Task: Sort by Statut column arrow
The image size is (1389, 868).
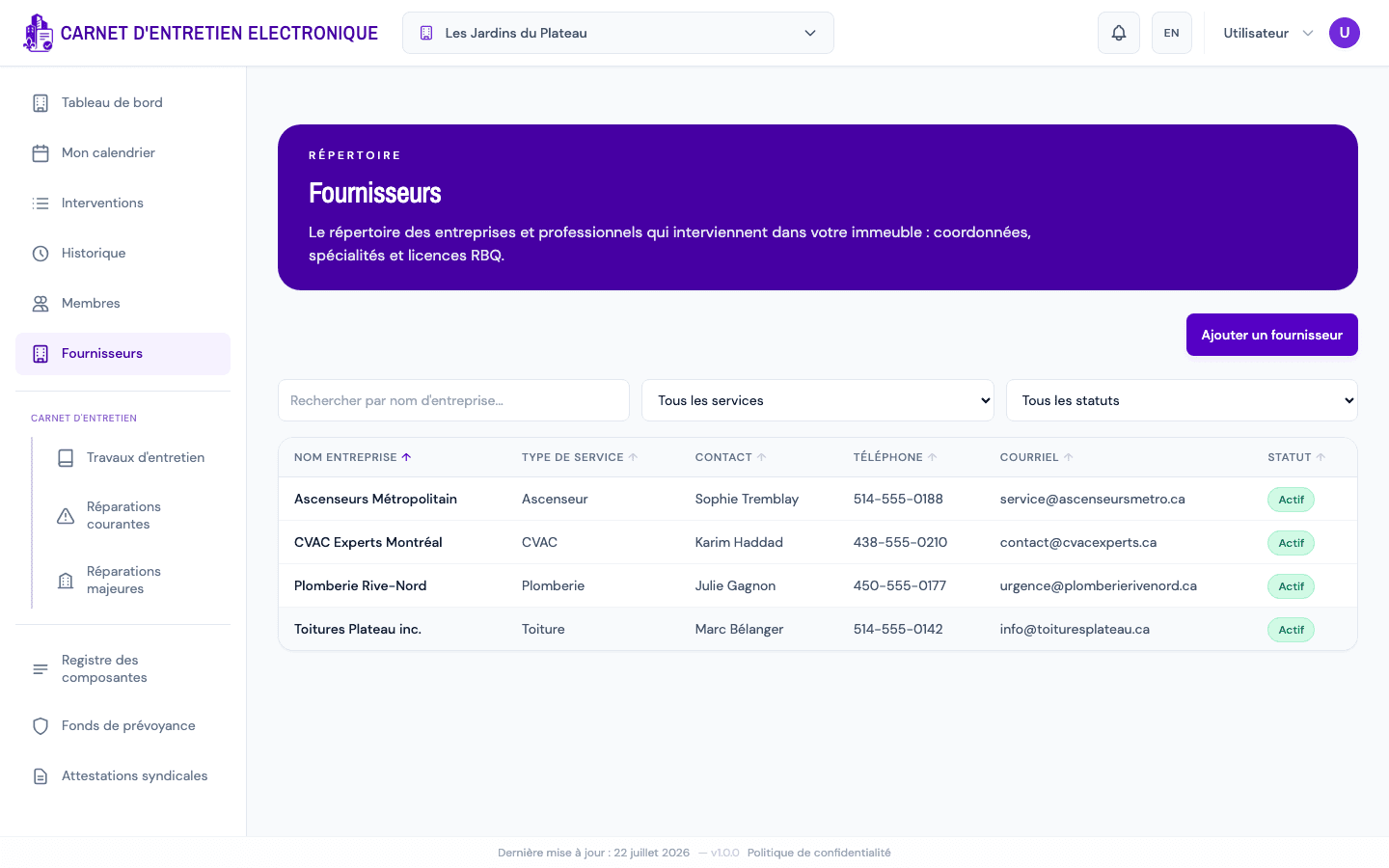Action: pos(1321,457)
